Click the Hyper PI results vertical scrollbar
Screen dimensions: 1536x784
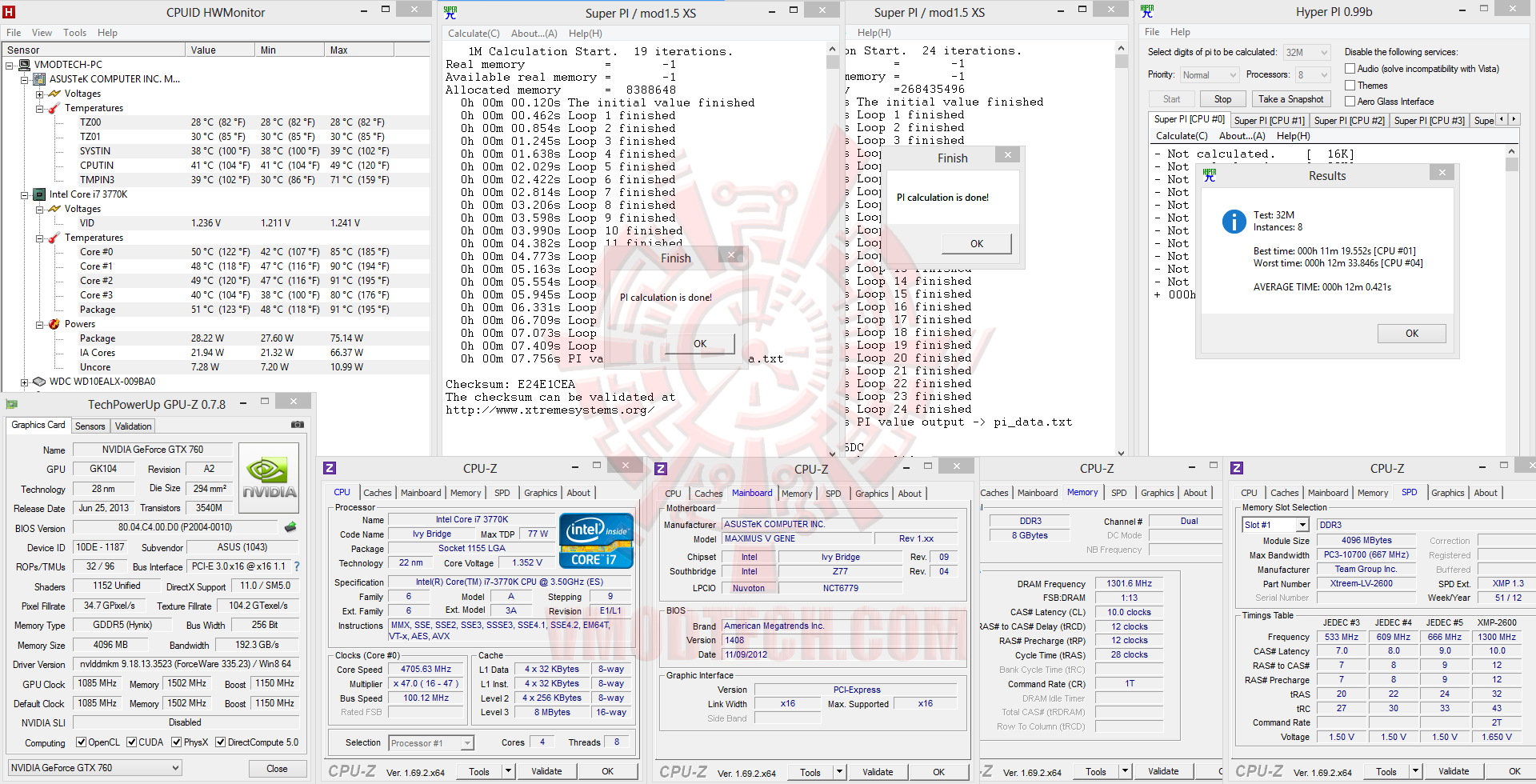click(x=1511, y=300)
